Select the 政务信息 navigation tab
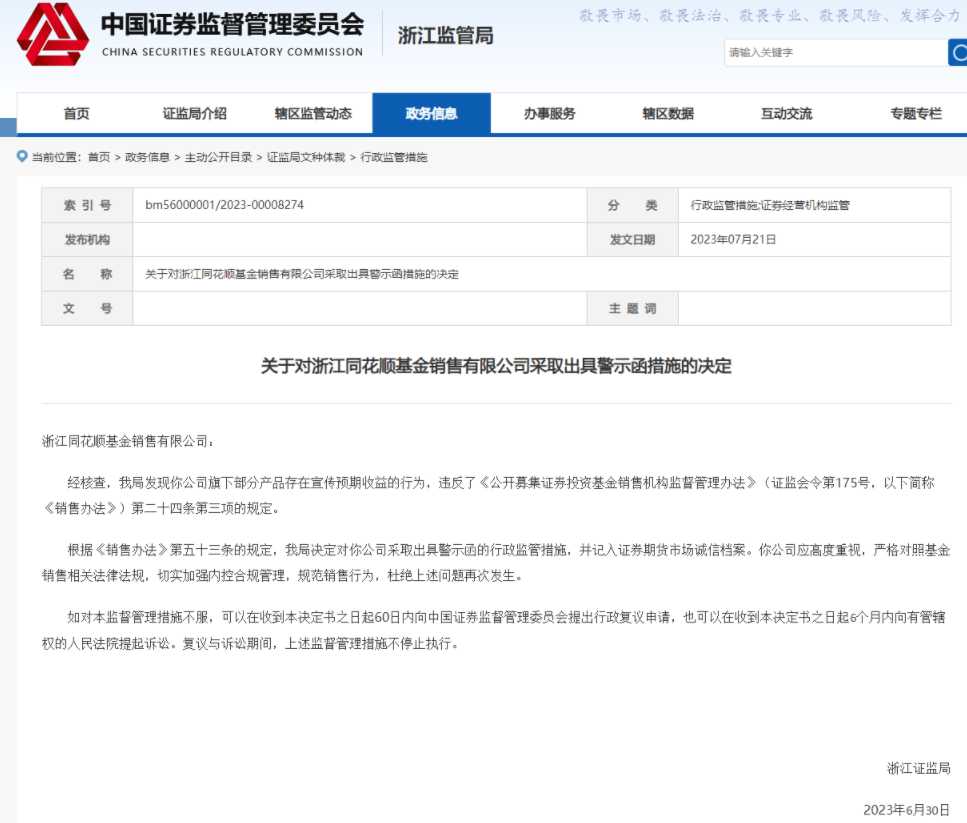The width and height of the screenshot is (967, 823). (432, 113)
